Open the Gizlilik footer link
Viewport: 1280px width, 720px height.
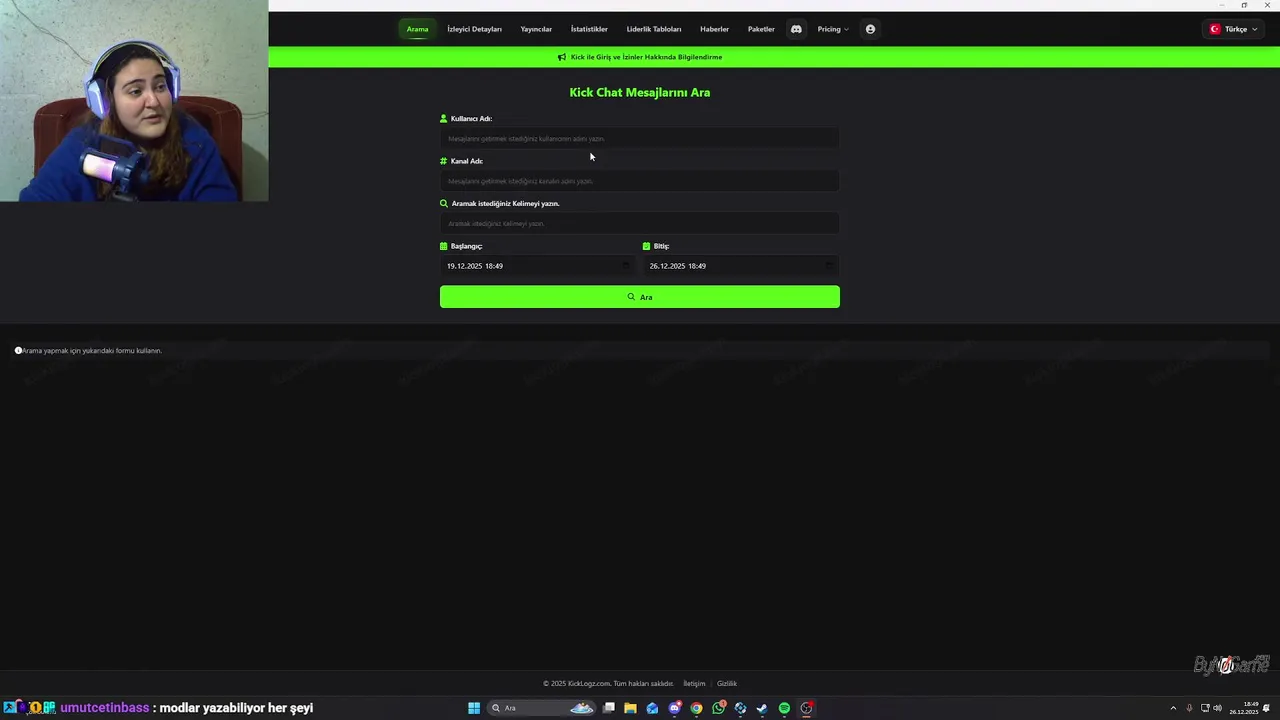pyautogui.click(x=727, y=684)
